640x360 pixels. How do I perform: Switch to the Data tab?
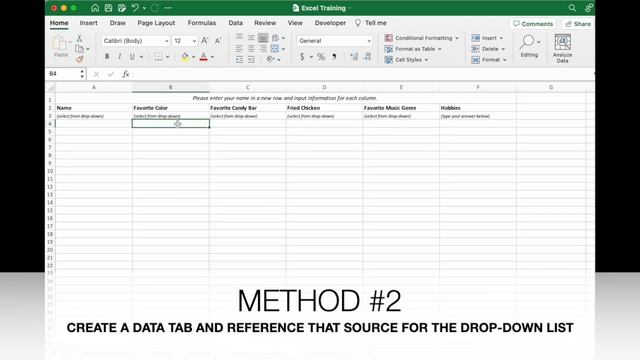pos(236,23)
